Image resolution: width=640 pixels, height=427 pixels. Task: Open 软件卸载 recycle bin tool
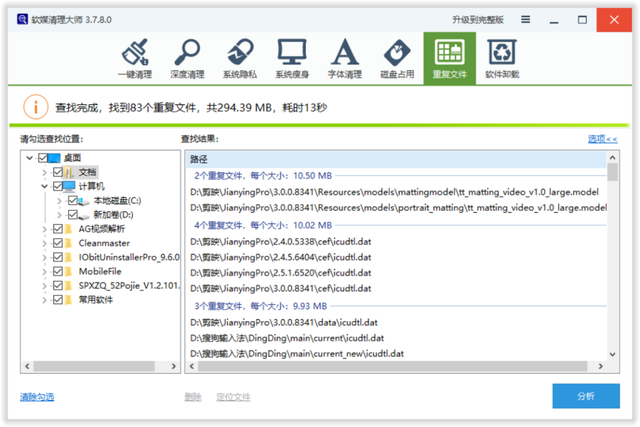(x=502, y=58)
